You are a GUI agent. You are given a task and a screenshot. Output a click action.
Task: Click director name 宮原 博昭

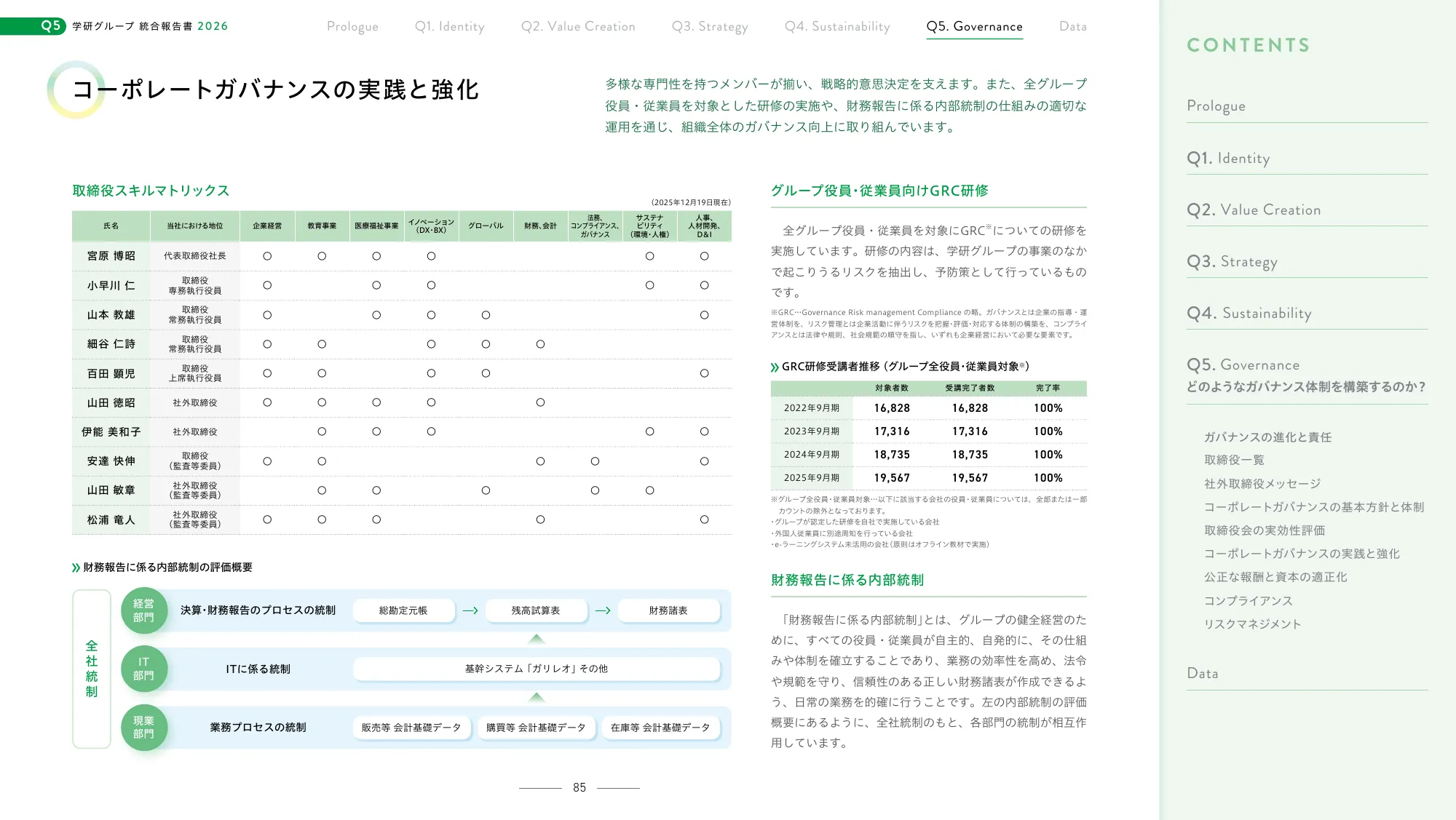[x=111, y=256]
